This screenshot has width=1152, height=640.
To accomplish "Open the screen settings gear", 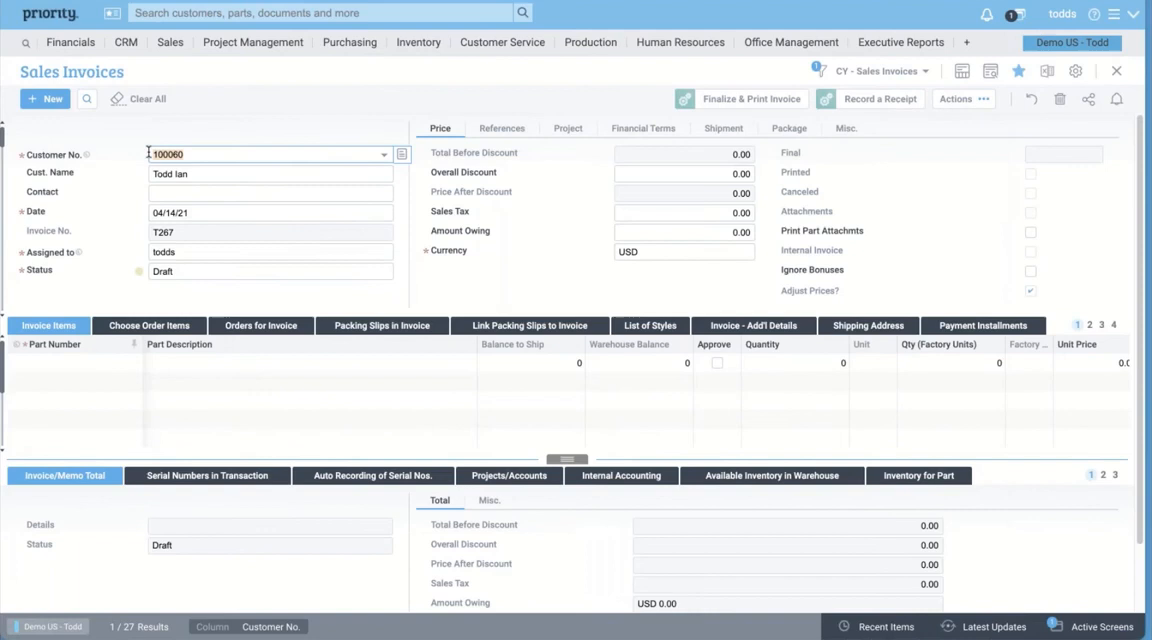I will (x=1076, y=71).
